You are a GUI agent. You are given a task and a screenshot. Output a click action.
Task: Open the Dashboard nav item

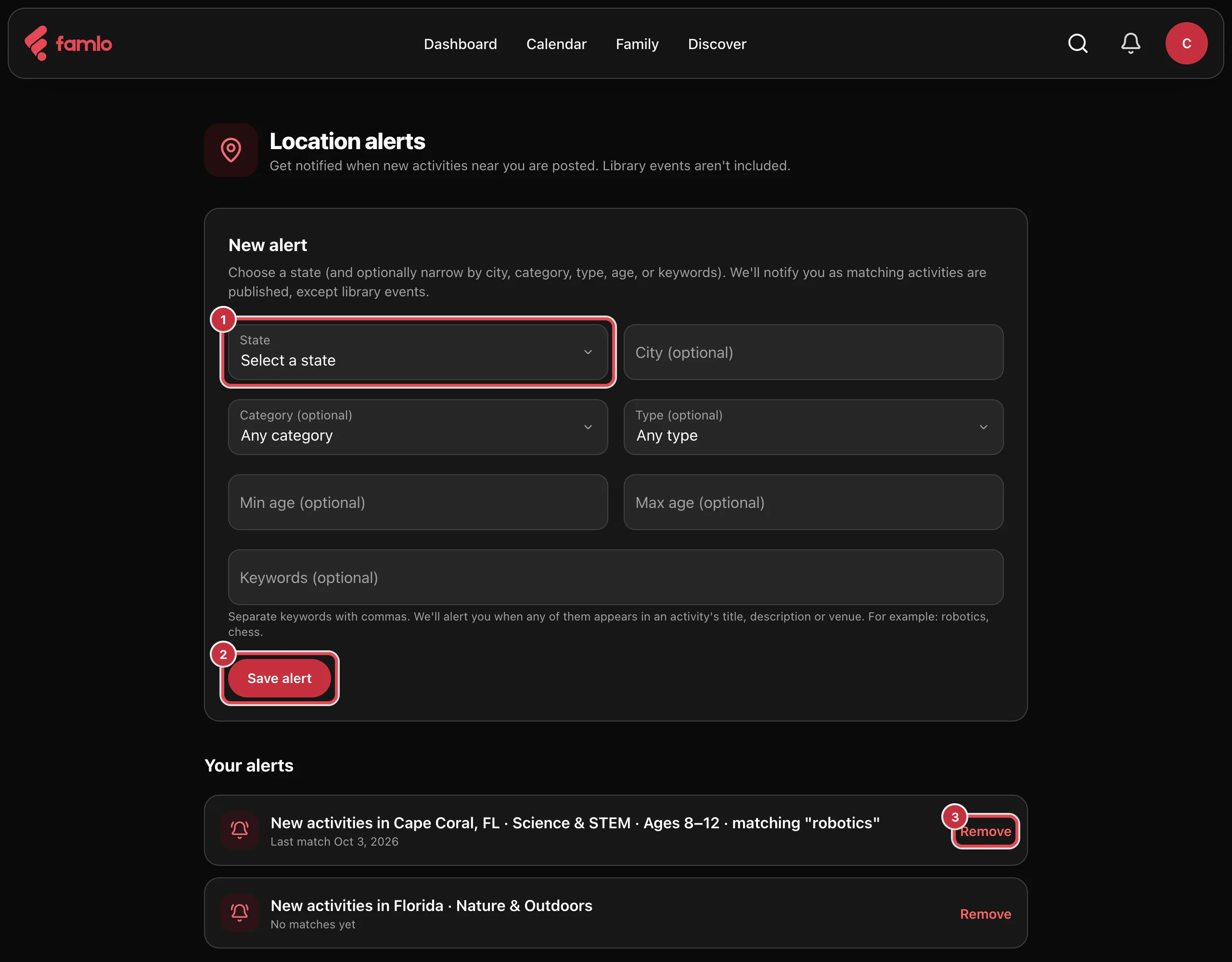click(460, 44)
